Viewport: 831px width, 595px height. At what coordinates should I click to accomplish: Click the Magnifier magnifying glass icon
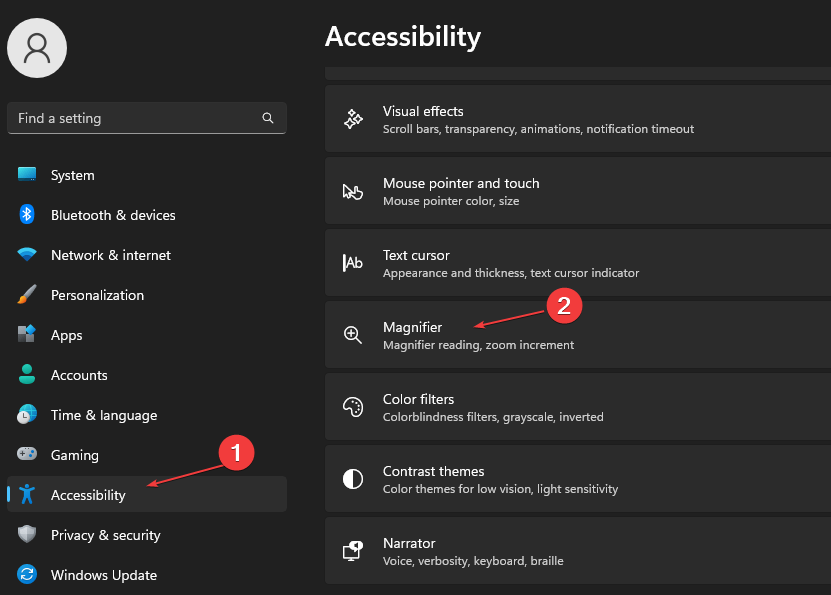(353, 334)
